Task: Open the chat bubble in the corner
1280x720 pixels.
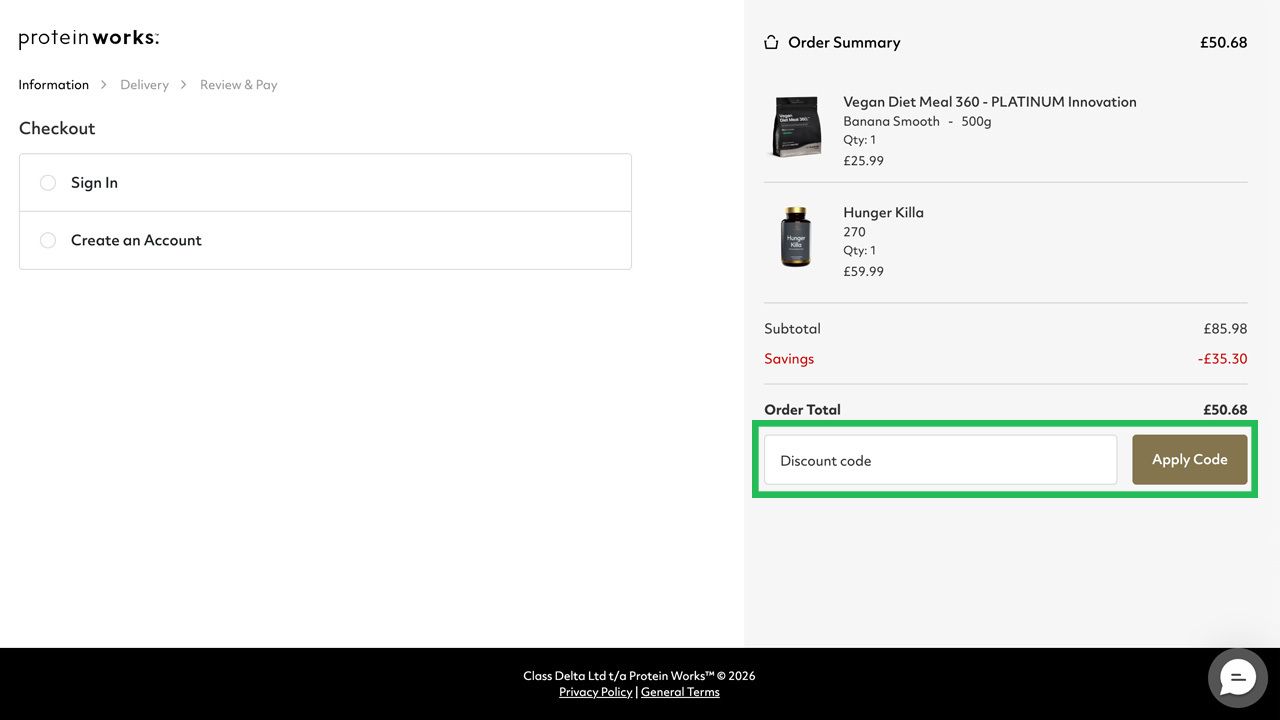Action: point(1237,678)
